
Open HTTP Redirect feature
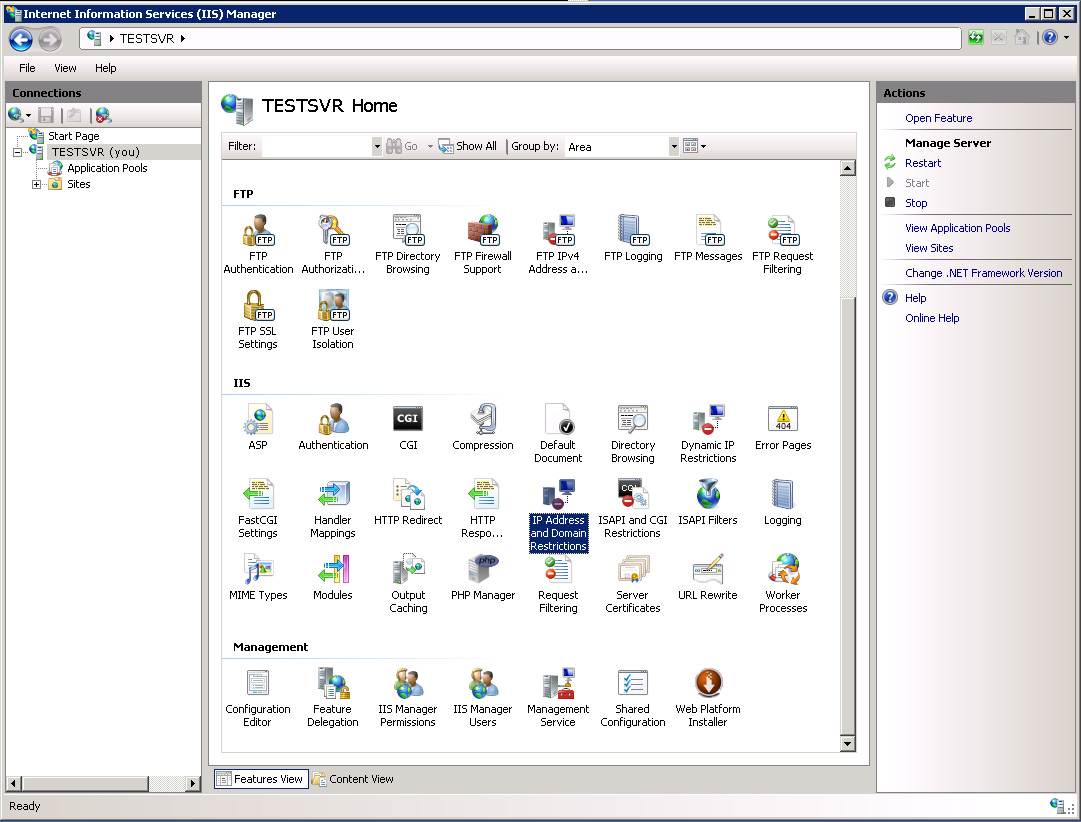408,502
